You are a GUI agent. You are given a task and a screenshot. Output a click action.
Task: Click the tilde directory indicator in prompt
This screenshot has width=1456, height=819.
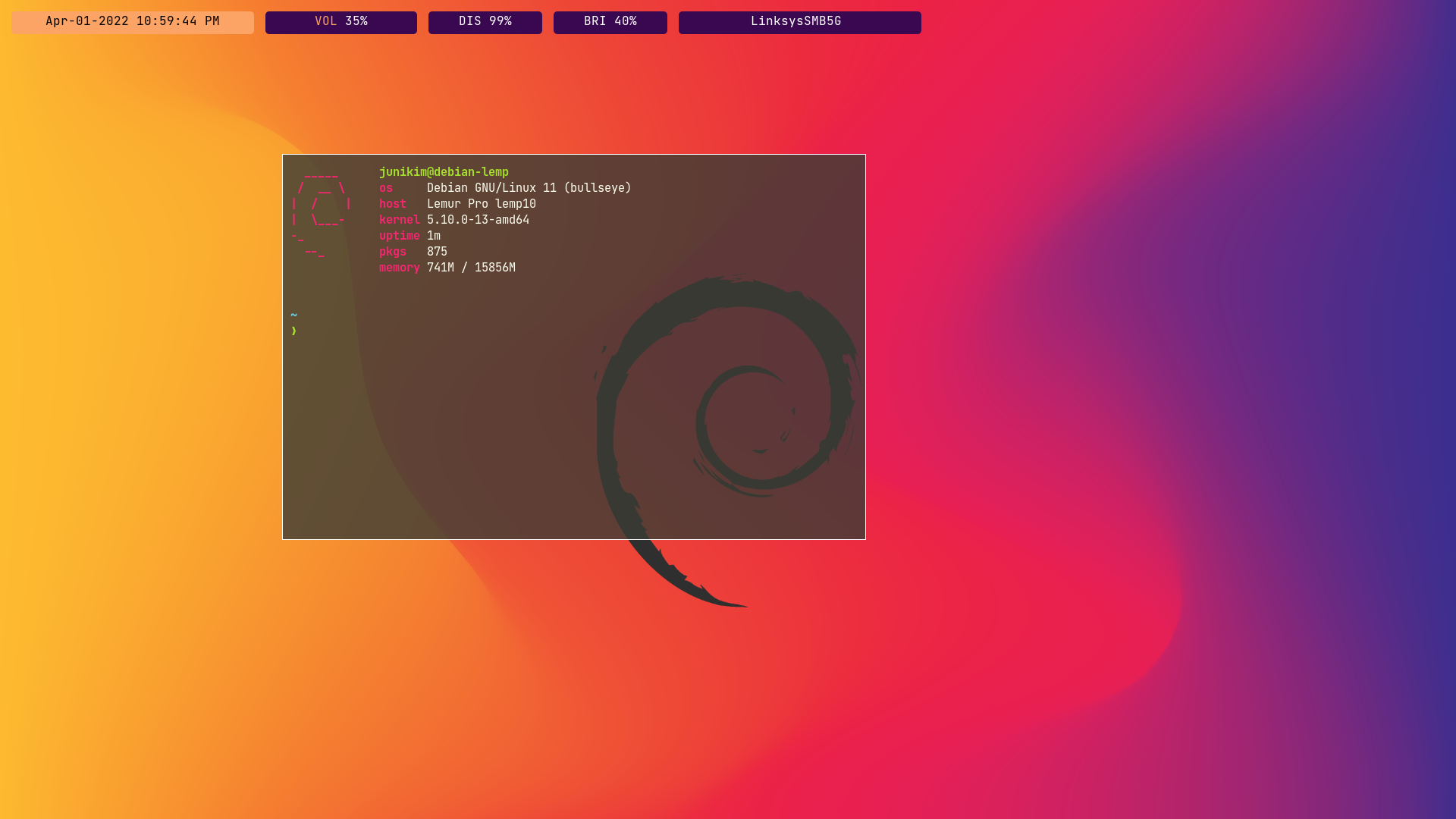[293, 315]
